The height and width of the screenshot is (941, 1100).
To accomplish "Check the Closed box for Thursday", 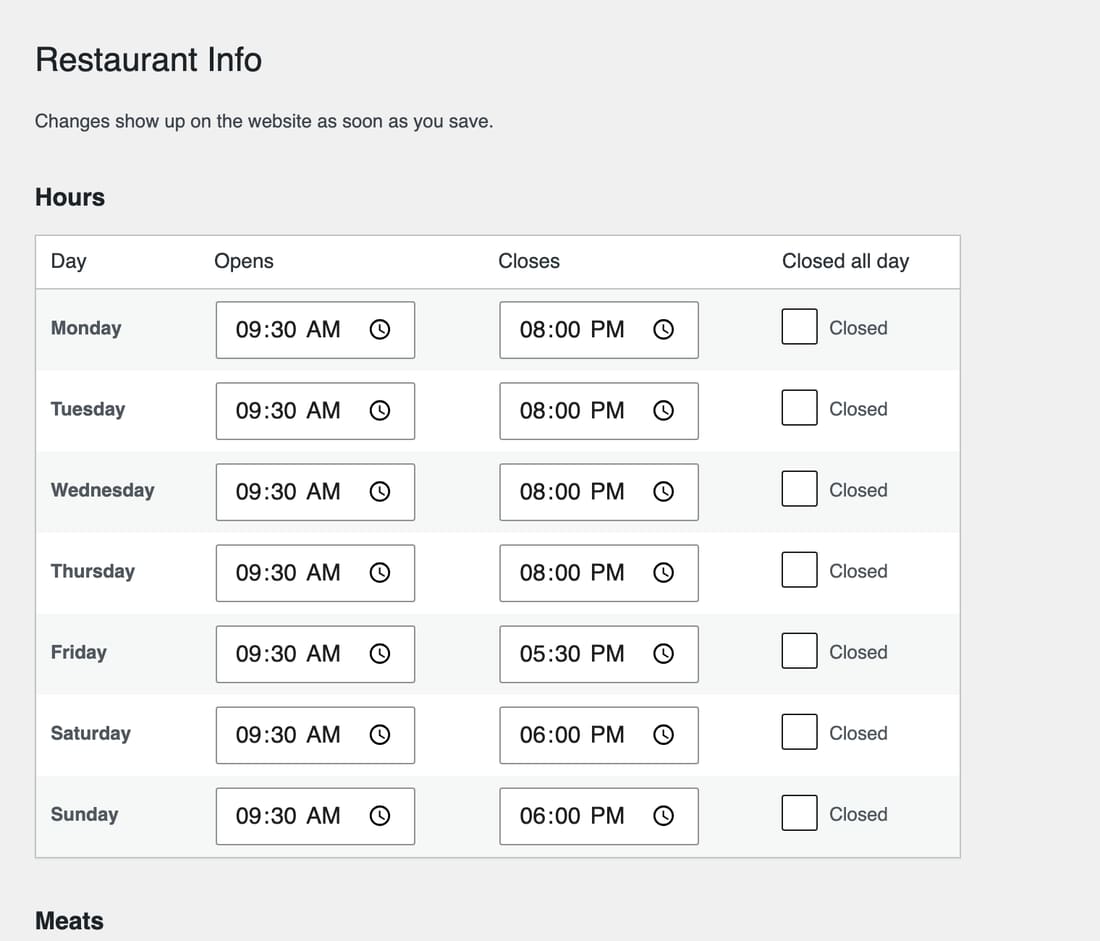I will point(799,570).
